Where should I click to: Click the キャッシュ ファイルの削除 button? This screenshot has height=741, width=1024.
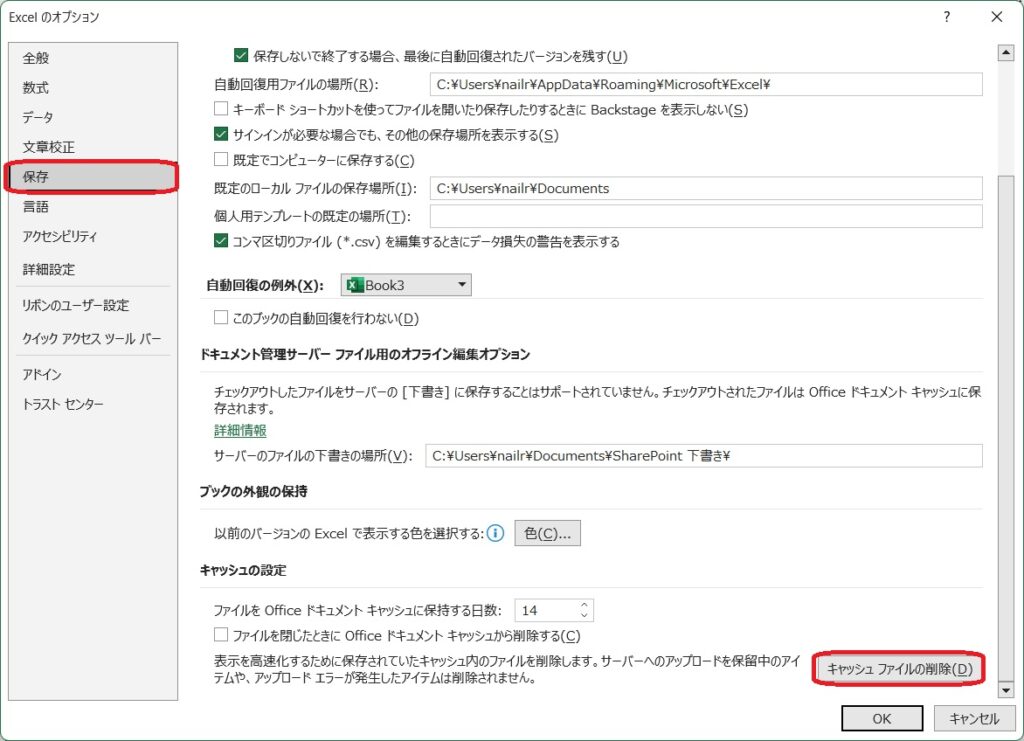899,669
